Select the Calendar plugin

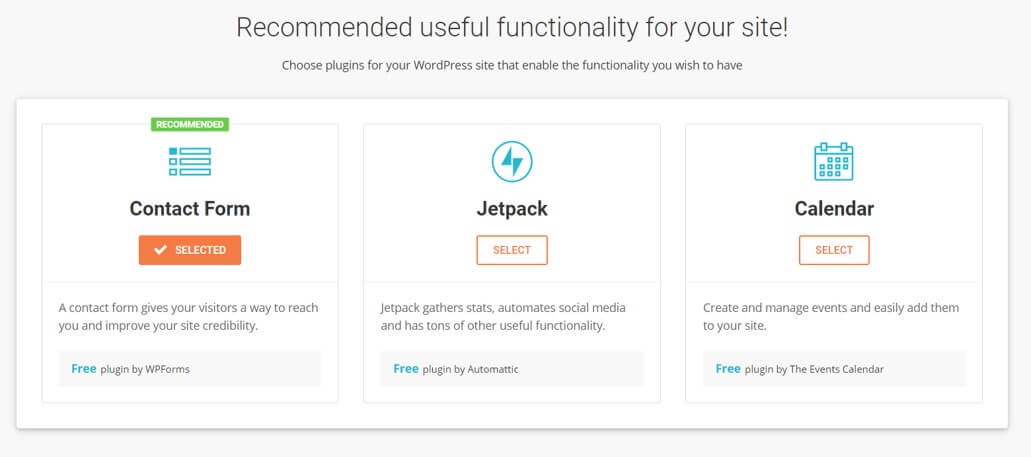[x=834, y=250]
